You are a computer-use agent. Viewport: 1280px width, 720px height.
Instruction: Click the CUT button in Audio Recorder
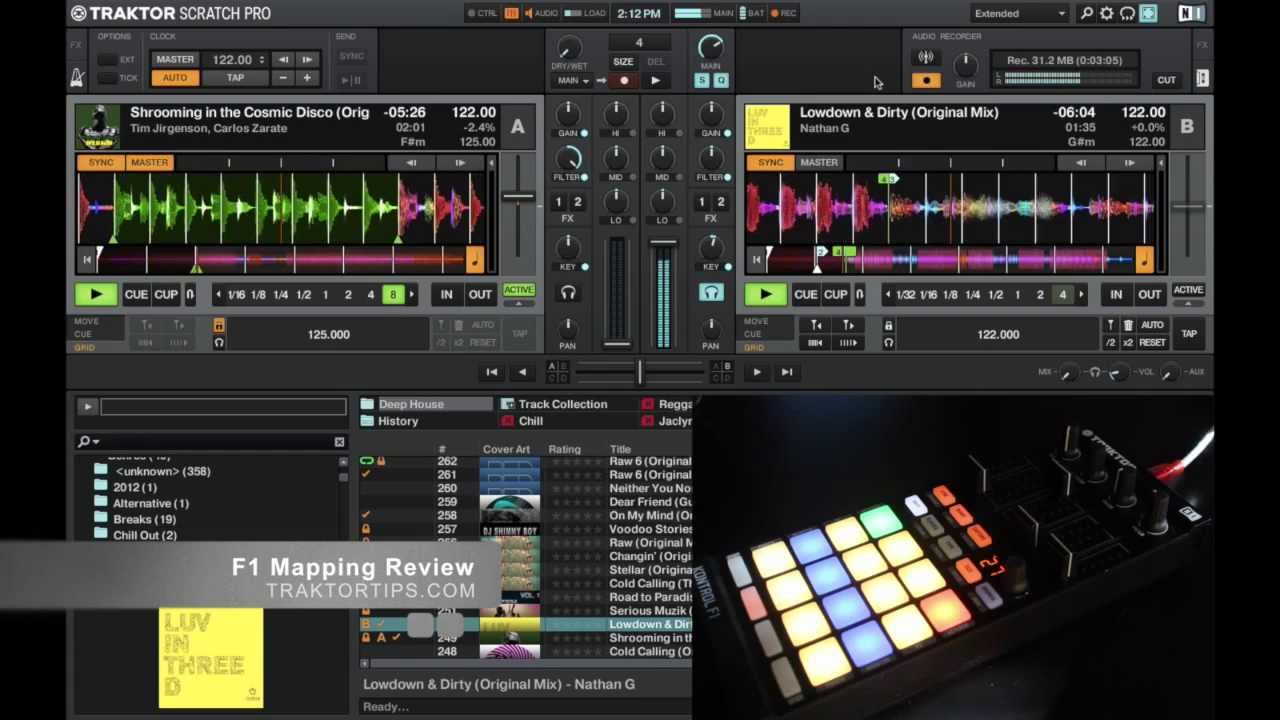[1166, 80]
